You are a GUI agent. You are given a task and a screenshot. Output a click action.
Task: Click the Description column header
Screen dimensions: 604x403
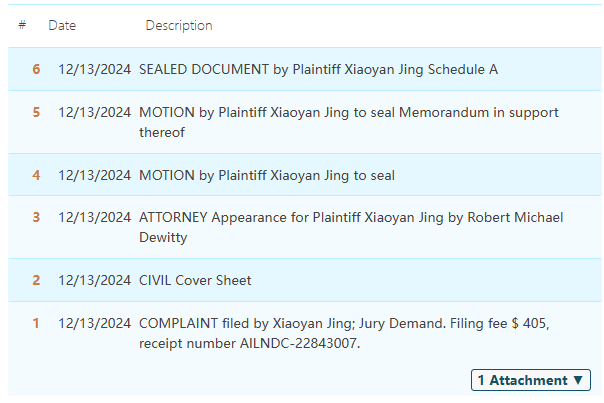tap(179, 25)
